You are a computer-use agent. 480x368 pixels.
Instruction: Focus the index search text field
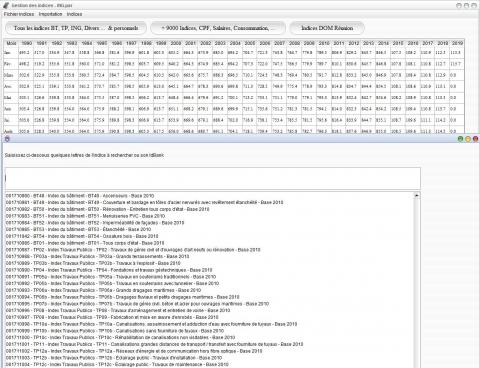tap(213, 179)
